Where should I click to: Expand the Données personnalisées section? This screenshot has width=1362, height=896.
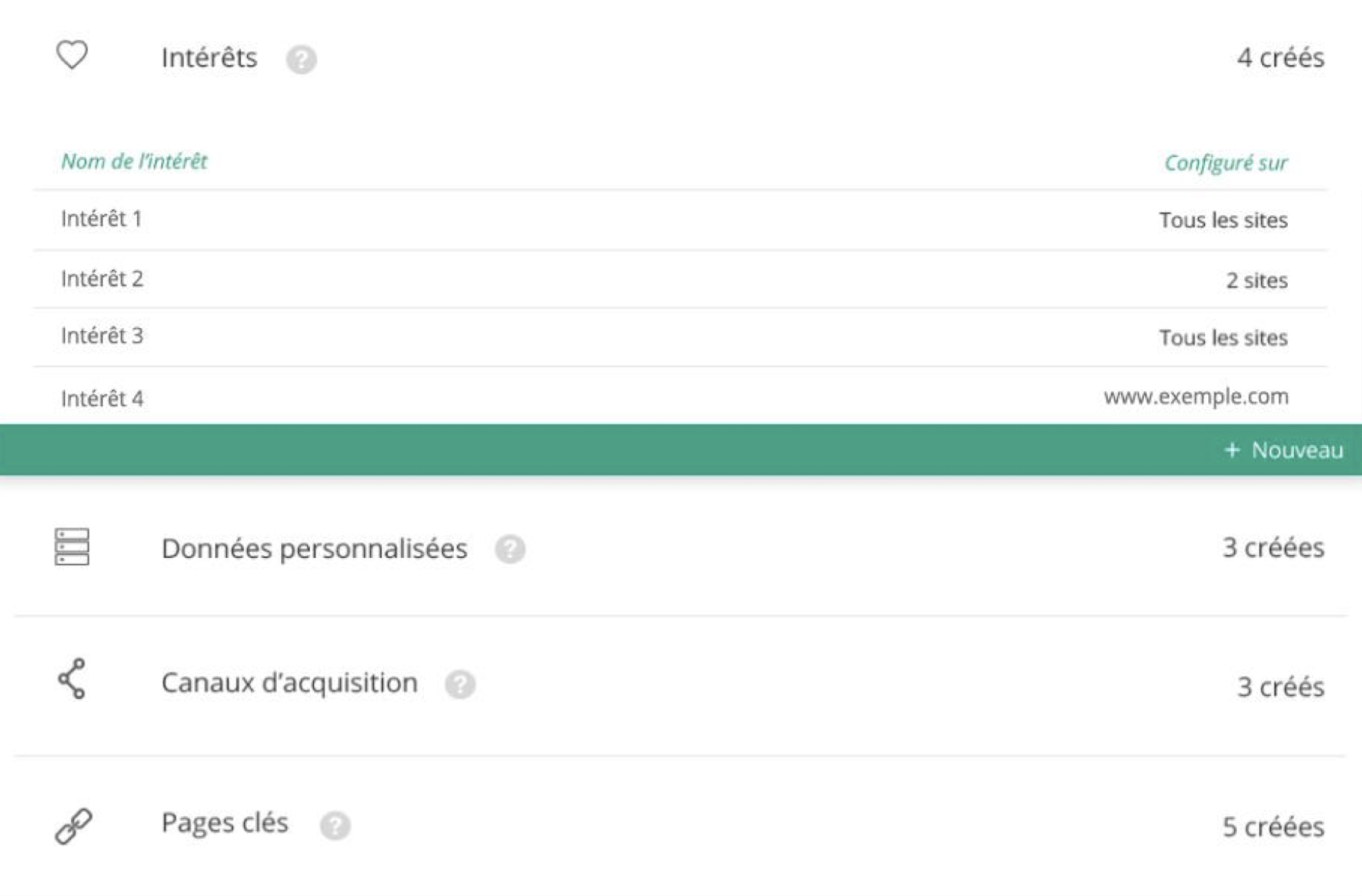(x=681, y=548)
